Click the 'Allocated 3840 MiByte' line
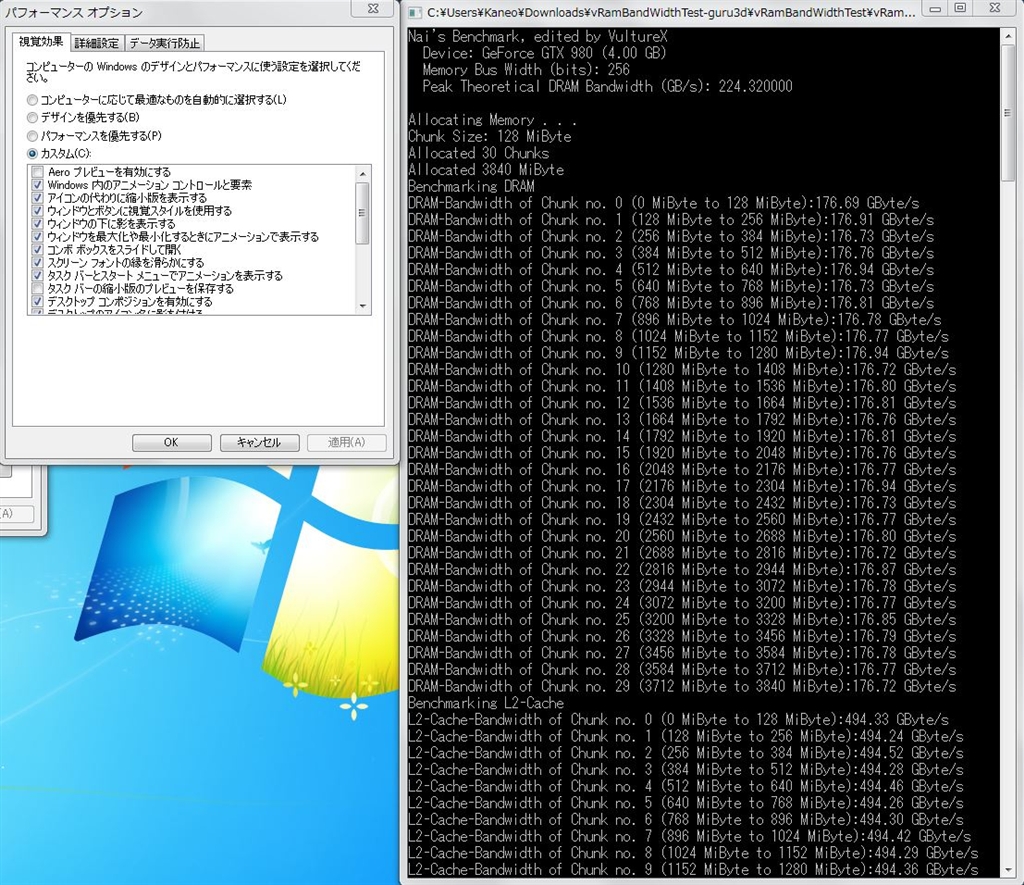This screenshot has width=1024, height=885. (486, 170)
